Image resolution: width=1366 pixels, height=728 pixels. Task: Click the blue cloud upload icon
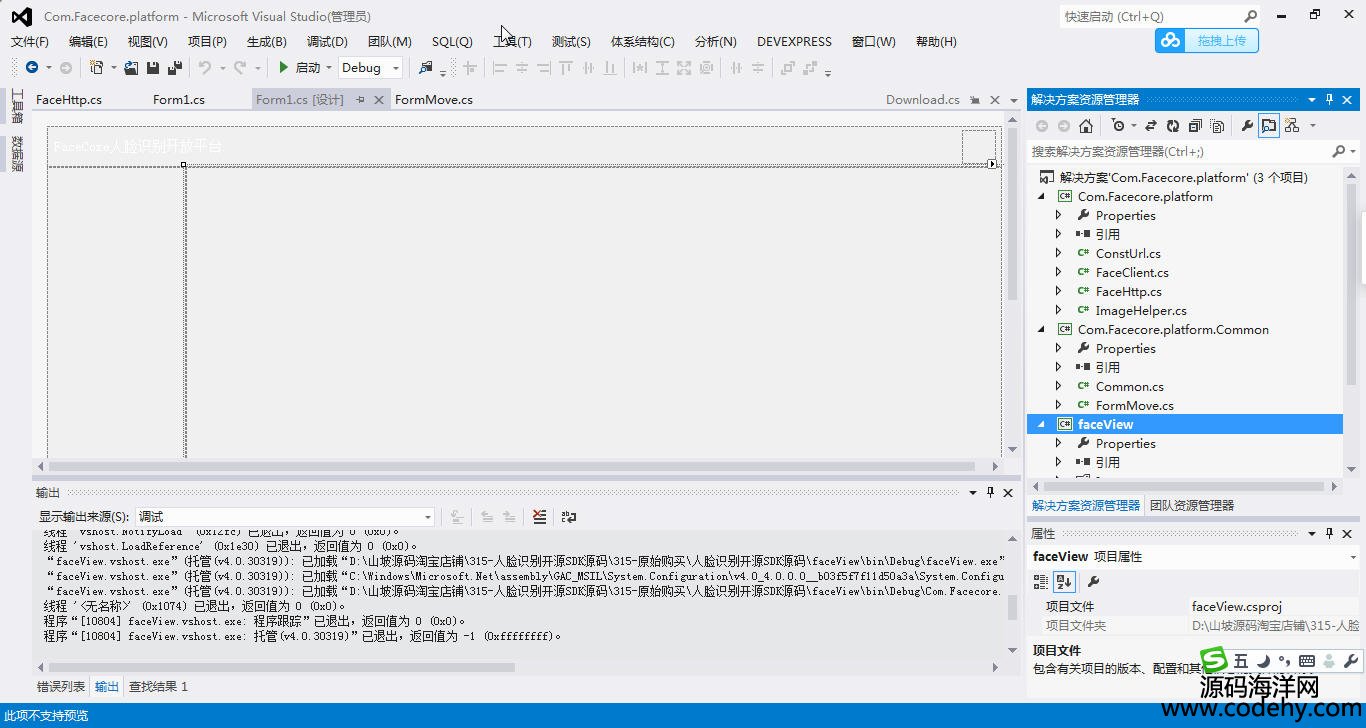tap(1169, 40)
